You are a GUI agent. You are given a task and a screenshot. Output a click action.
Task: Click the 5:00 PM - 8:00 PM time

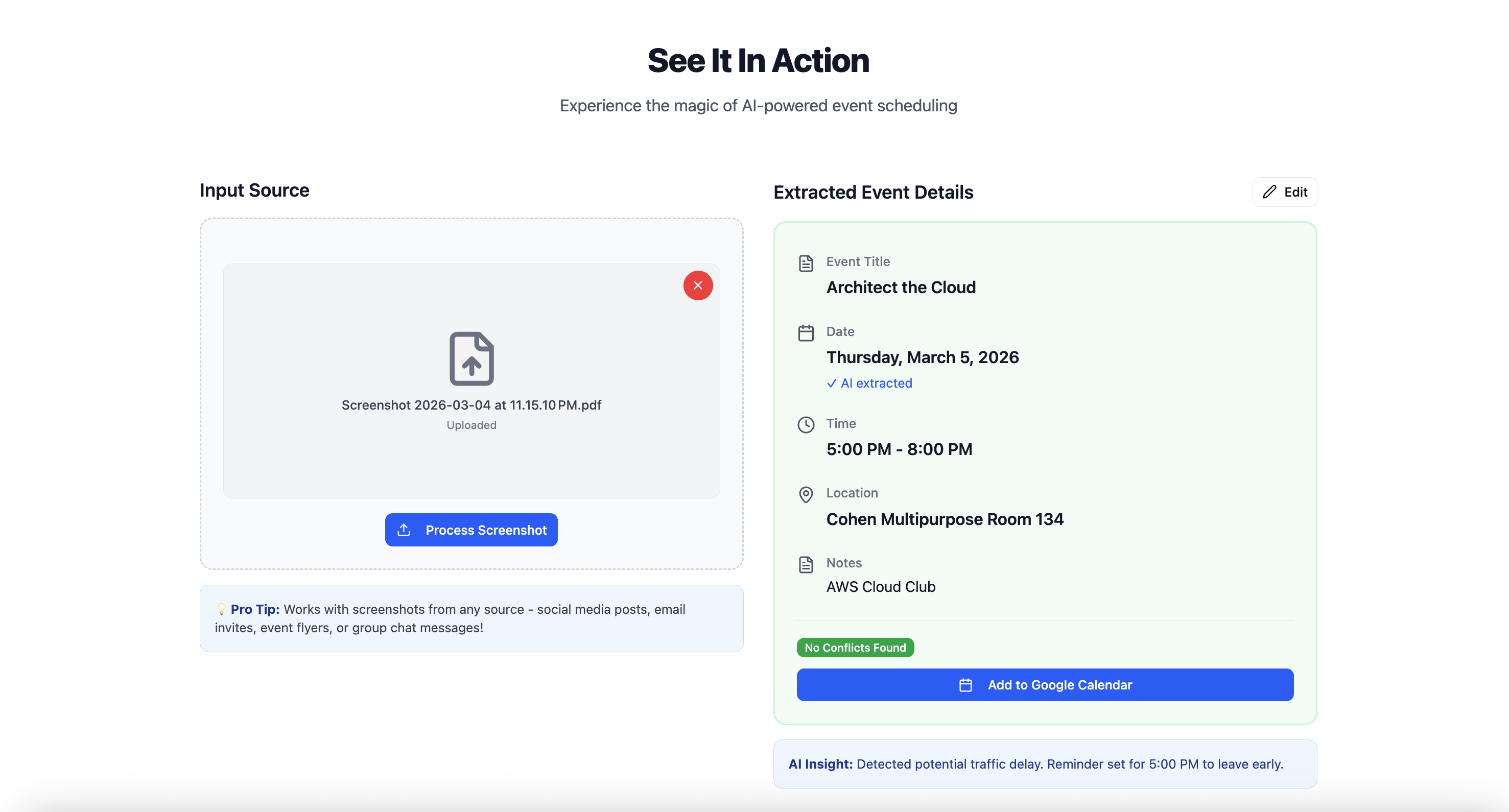[x=899, y=449]
